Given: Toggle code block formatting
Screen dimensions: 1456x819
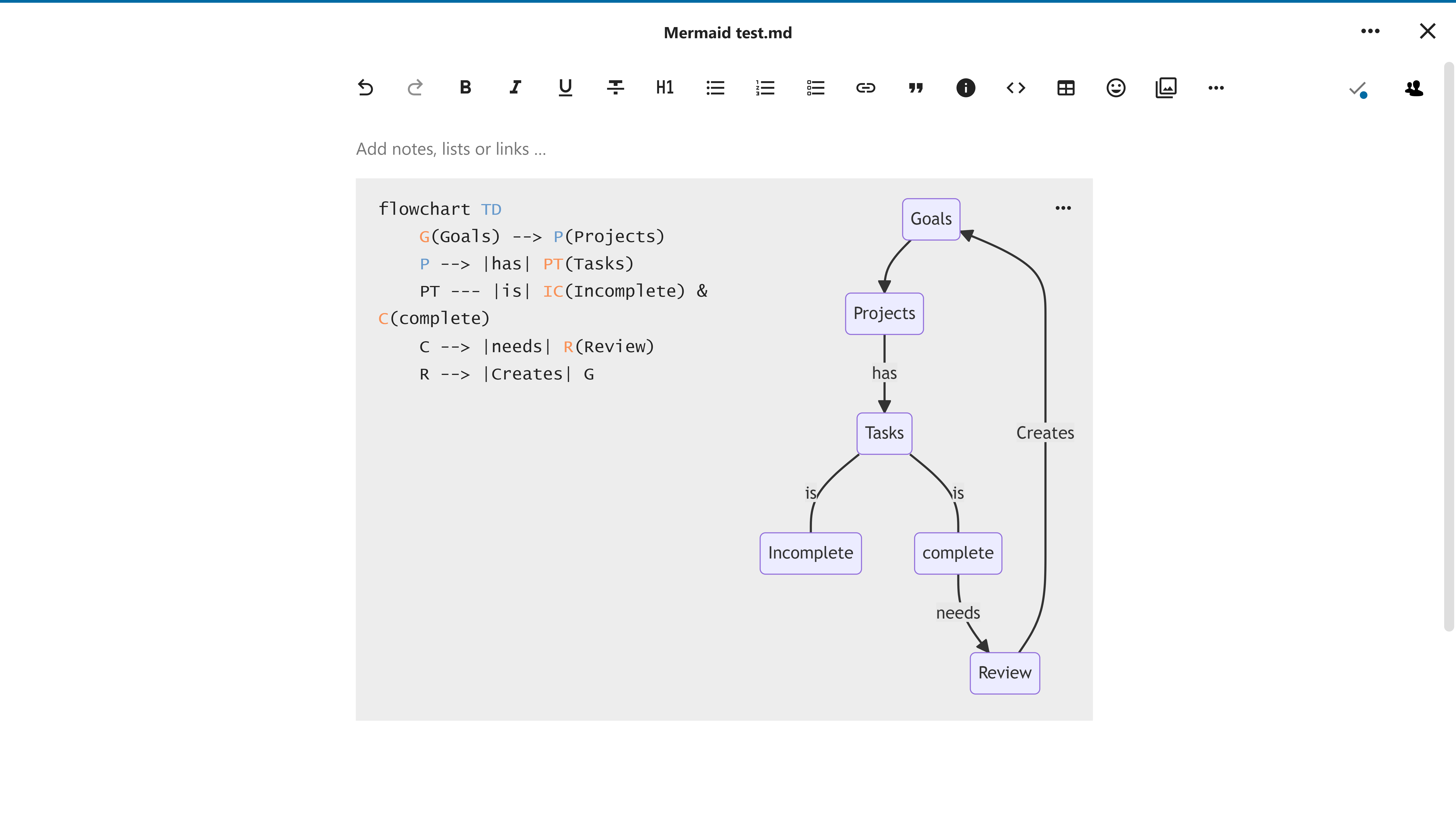Looking at the screenshot, I should coord(1016,88).
